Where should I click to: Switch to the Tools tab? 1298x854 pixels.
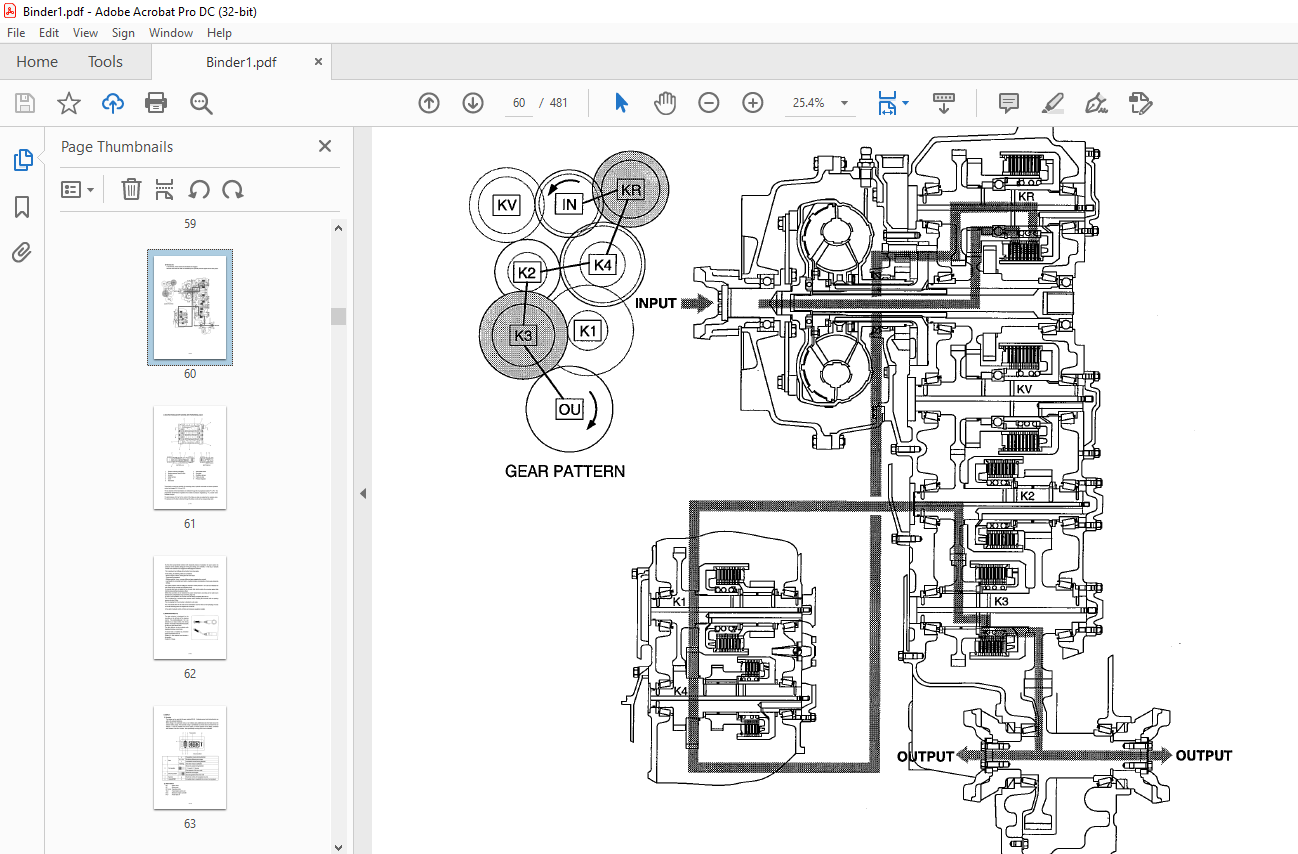click(105, 62)
